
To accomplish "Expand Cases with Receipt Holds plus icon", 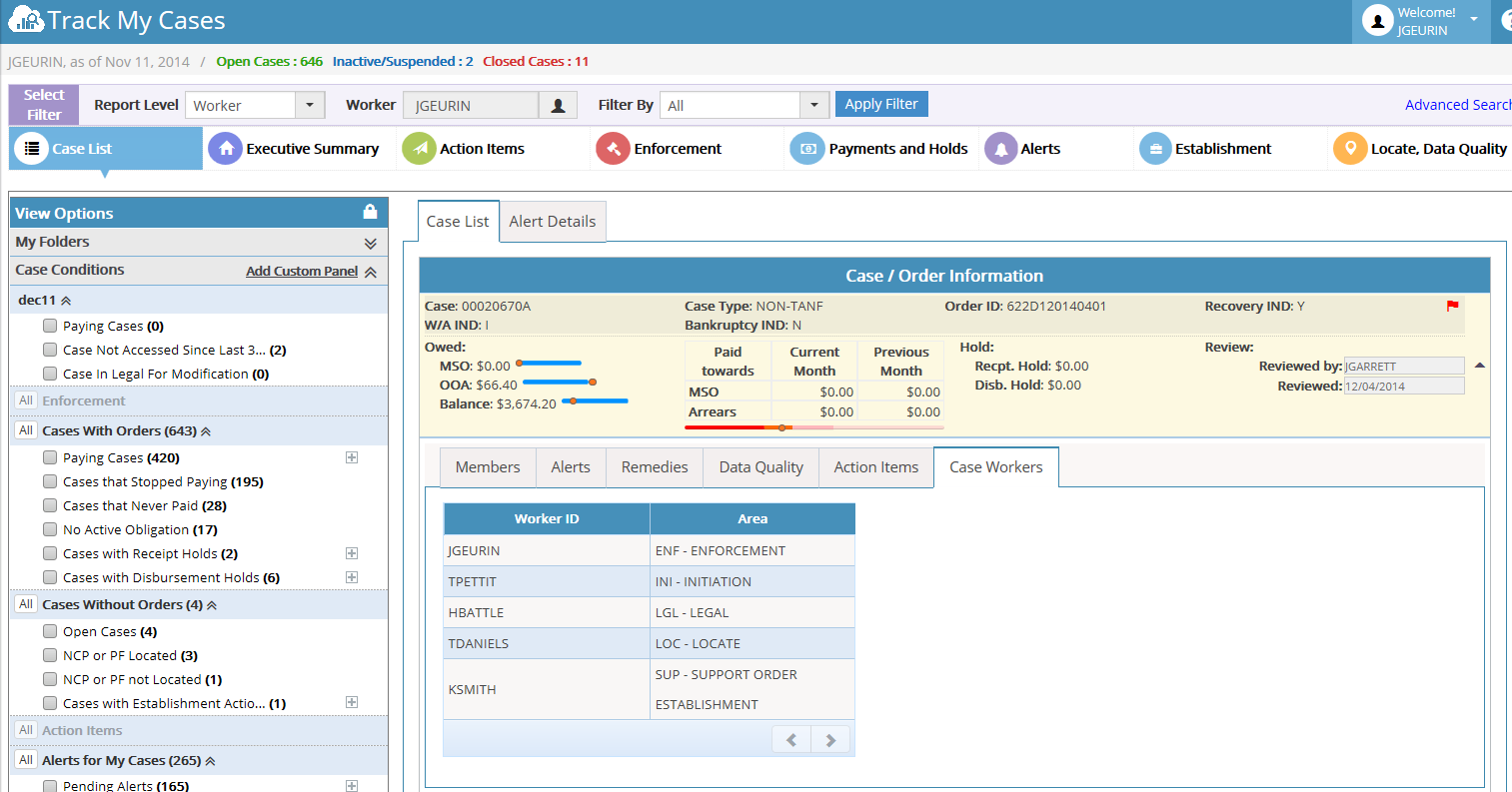I will click(352, 553).
